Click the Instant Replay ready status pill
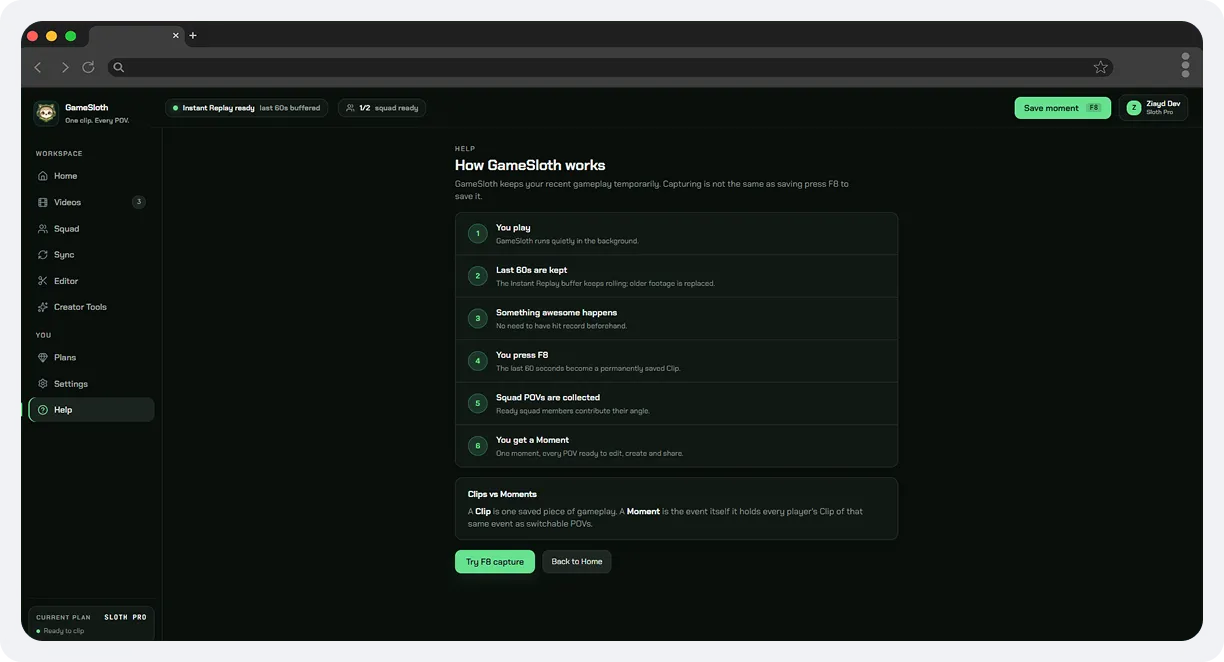Image resolution: width=1224 pixels, height=662 pixels. [247, 108]
